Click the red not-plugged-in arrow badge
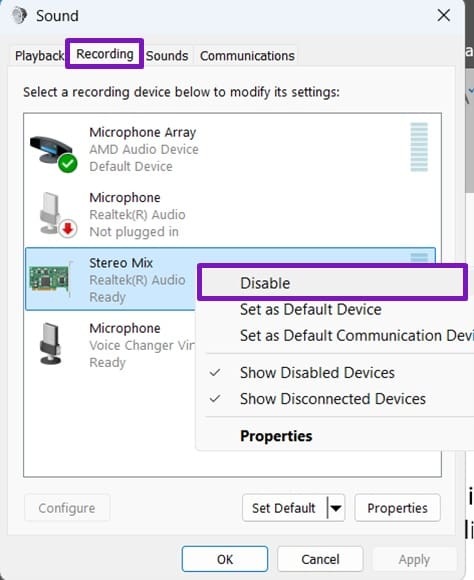The image size is (474, 580). pos(68,229)
